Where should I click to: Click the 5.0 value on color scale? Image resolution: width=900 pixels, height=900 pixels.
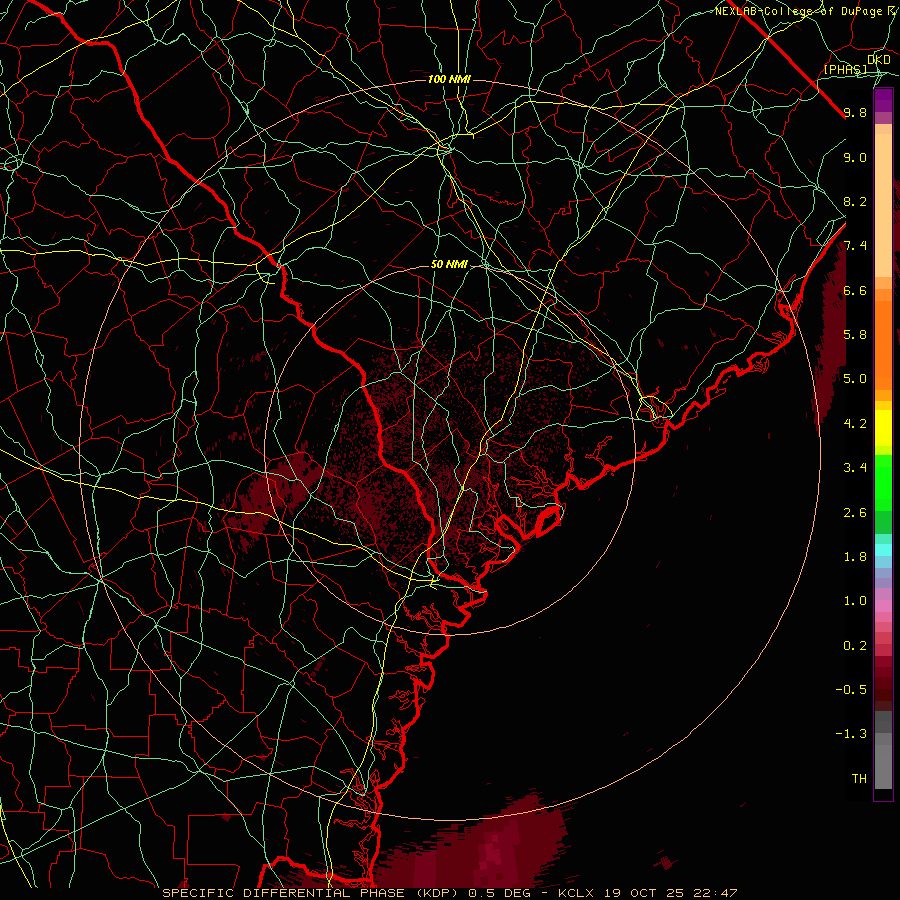(x=855, y=379)
